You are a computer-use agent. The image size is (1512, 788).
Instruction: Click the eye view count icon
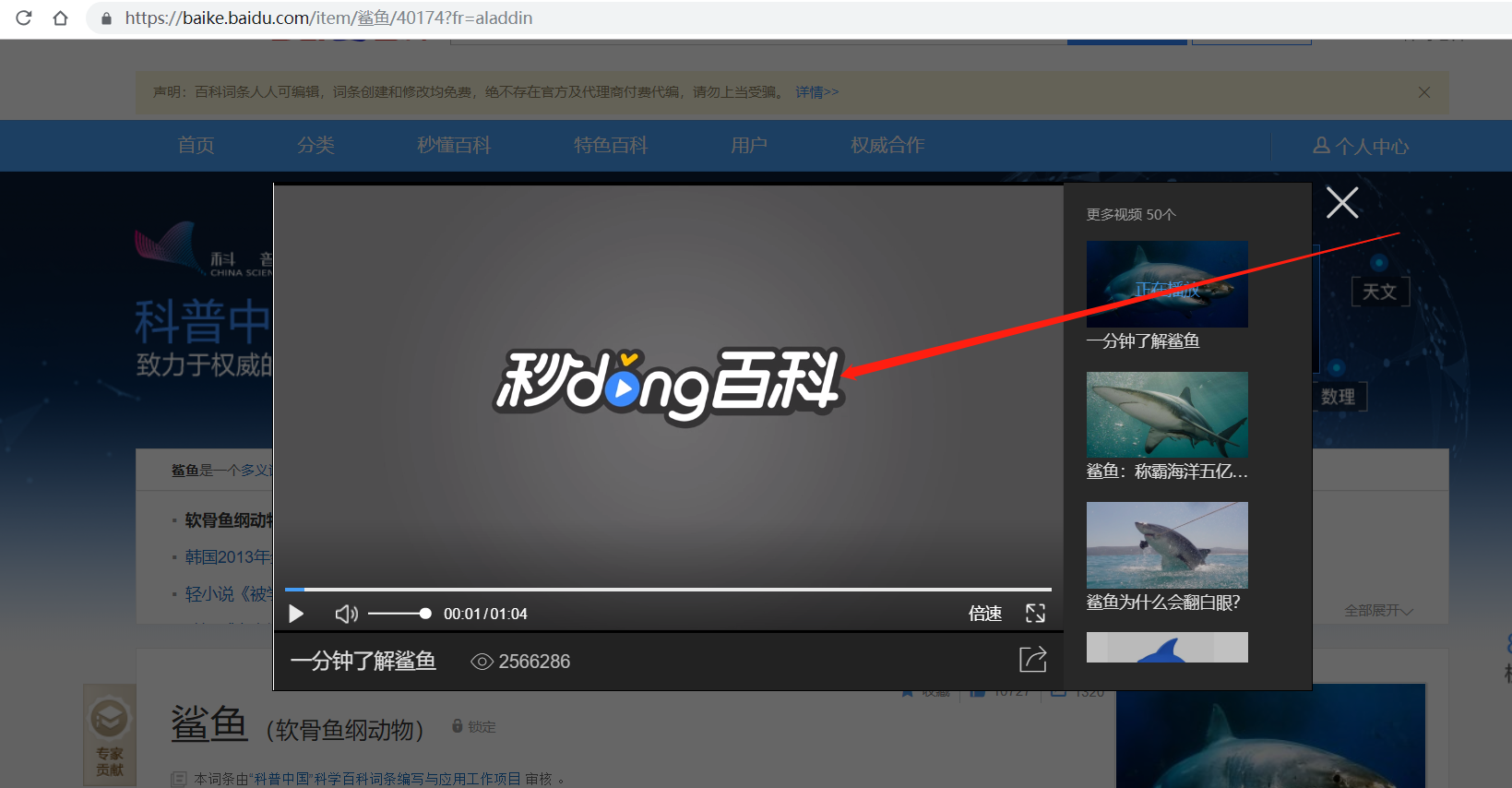(482, 662)
